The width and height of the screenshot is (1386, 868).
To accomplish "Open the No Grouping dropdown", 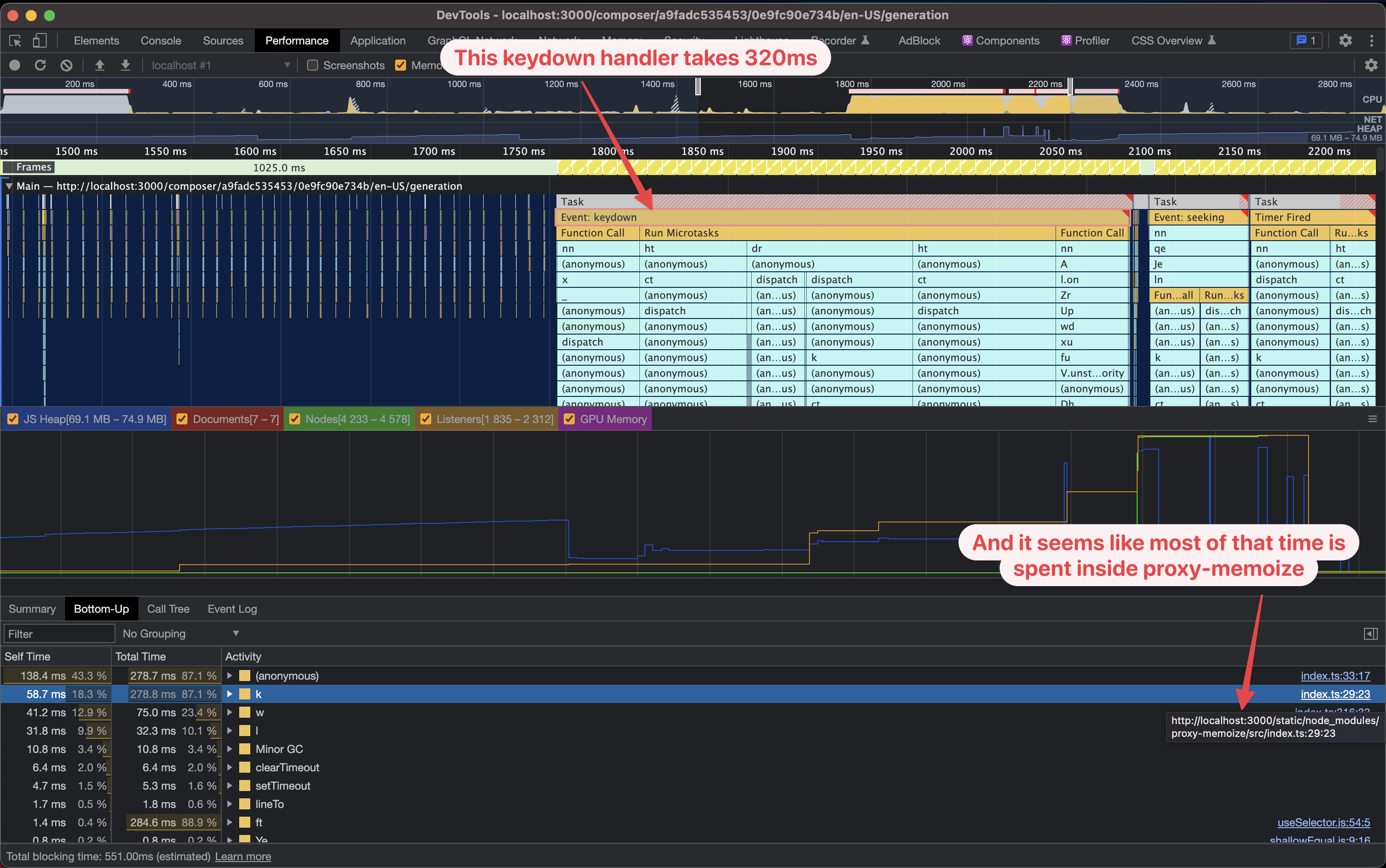I will (x=181, y=633).
